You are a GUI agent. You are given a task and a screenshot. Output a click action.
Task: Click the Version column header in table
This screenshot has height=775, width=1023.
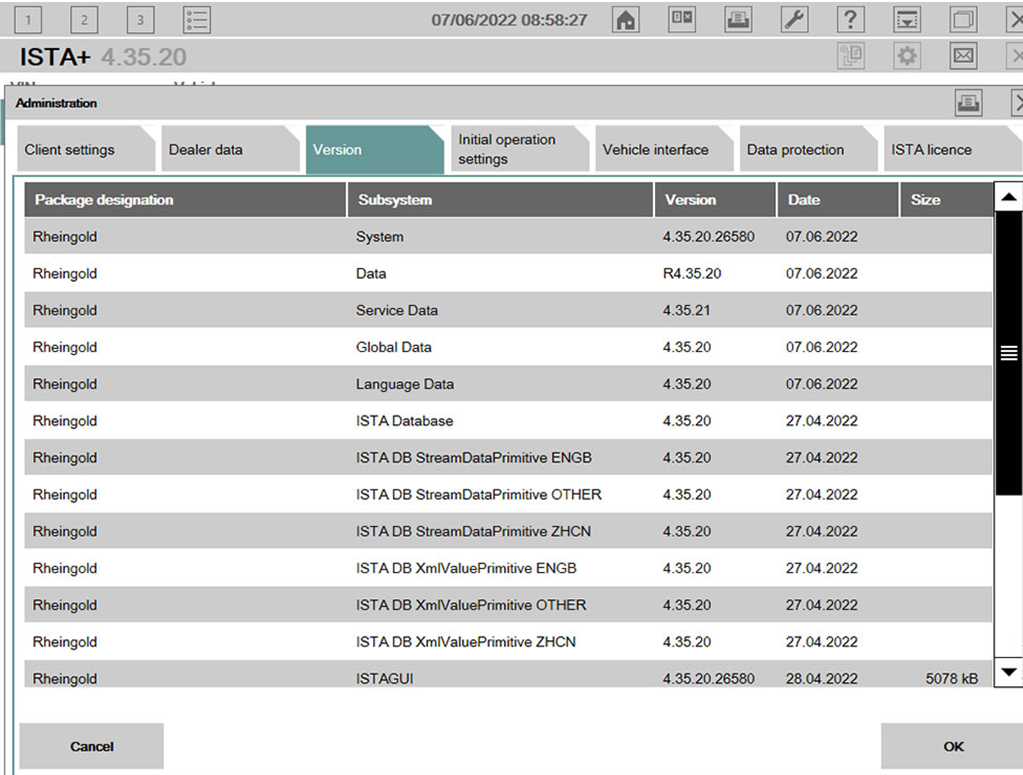(715, 200)
